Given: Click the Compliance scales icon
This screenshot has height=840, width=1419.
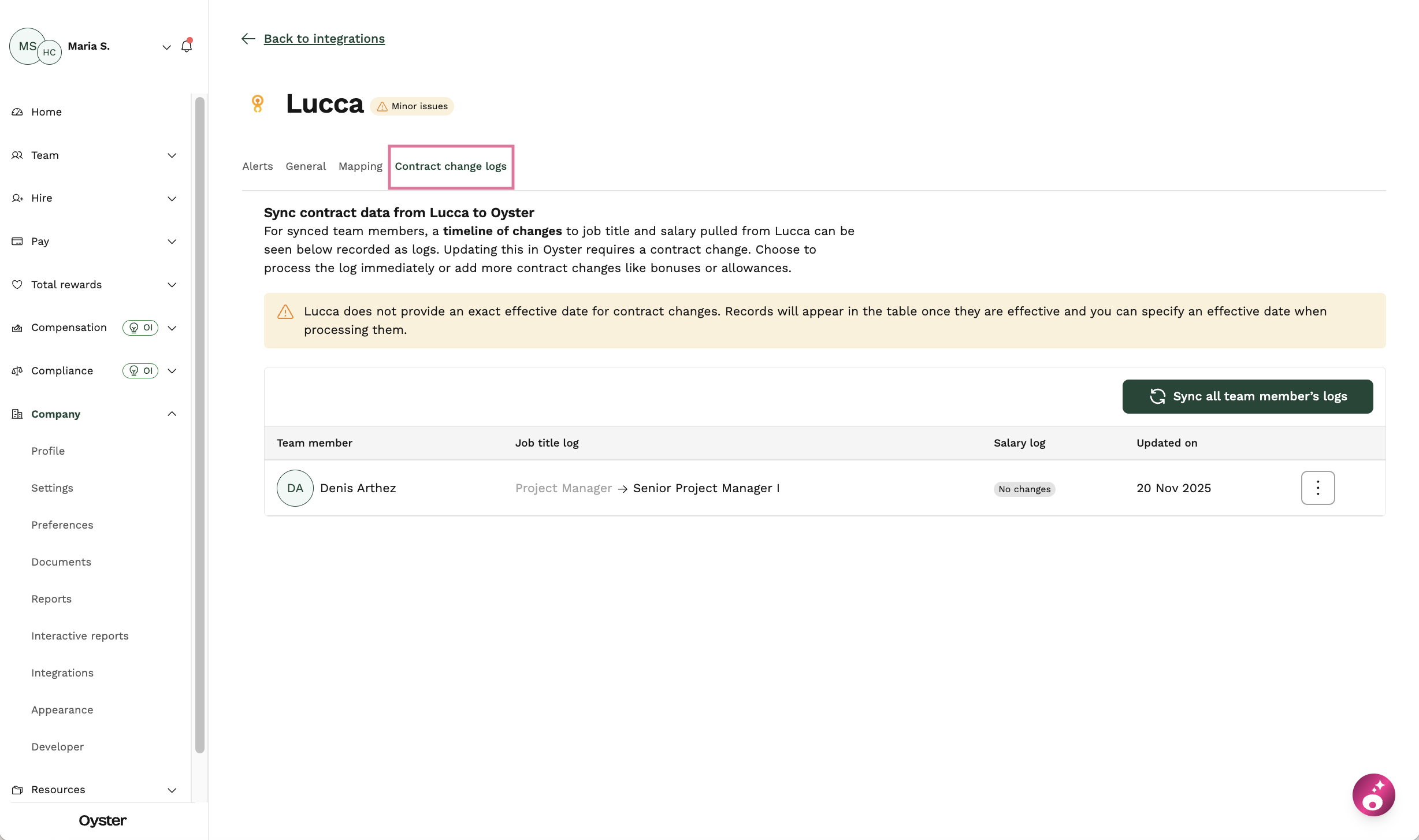Looking at the screenshot, I should (x=17, y=371).
